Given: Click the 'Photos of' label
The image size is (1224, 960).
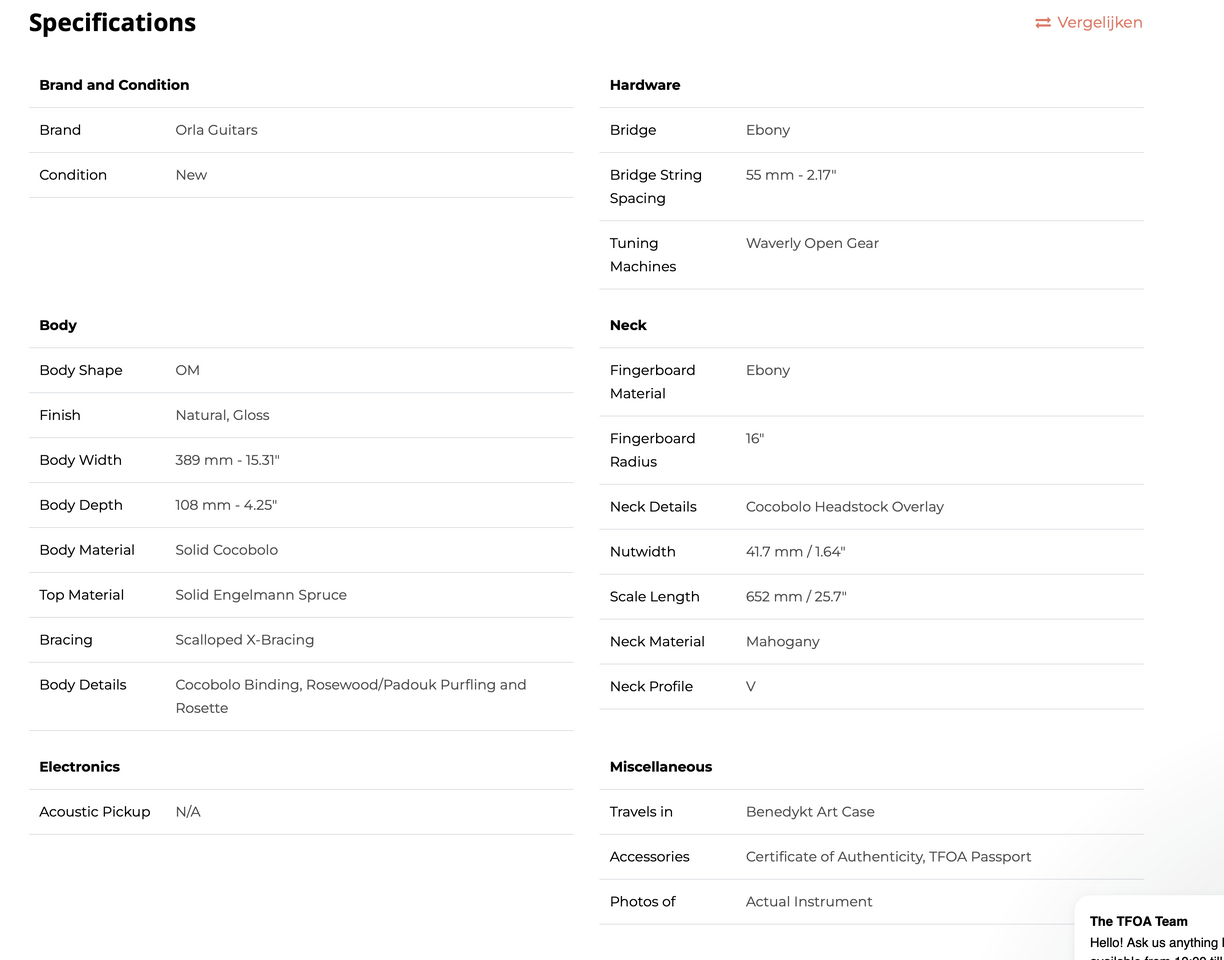Looking at the screenshot, I should (x=643, y=902).
